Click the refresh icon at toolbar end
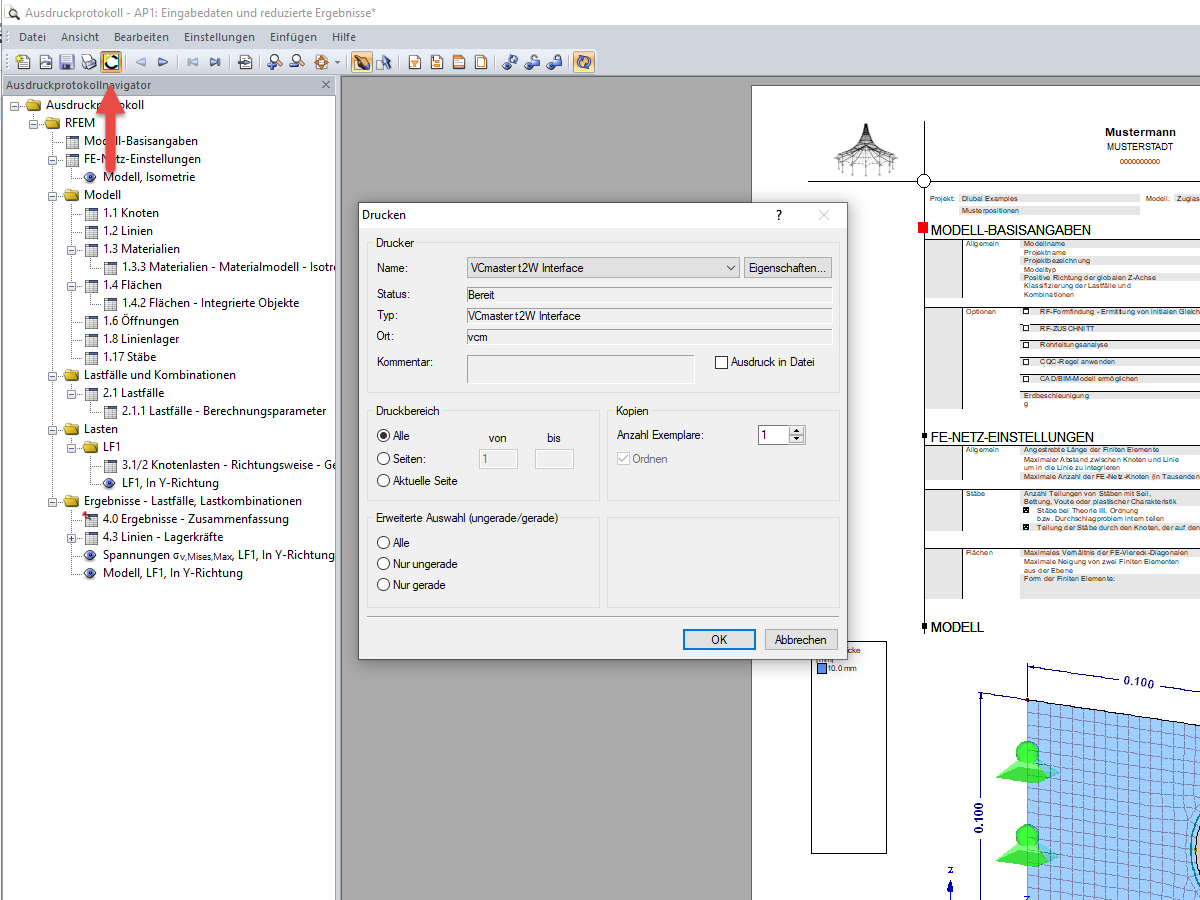1200x900 pixels. (x=584, y=62)
